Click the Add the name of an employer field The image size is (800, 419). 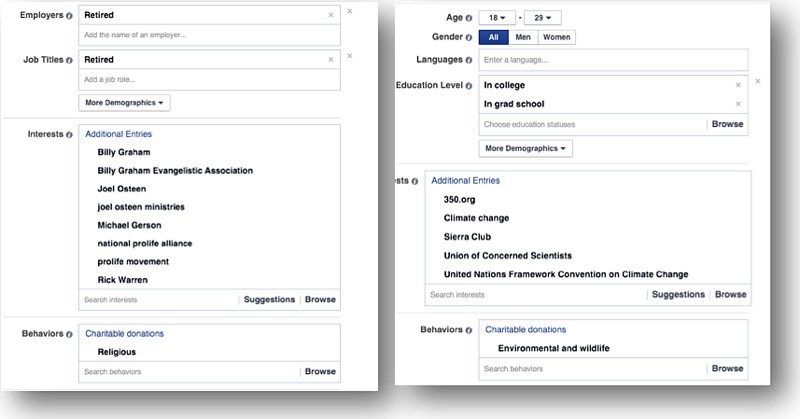coord(209,35)
